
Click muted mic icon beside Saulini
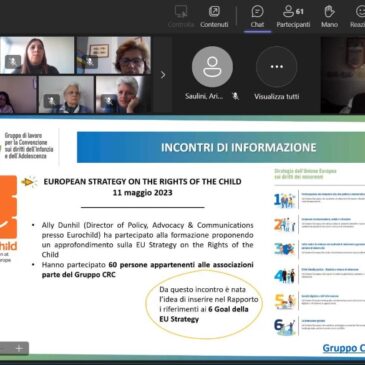pos(235,97)
